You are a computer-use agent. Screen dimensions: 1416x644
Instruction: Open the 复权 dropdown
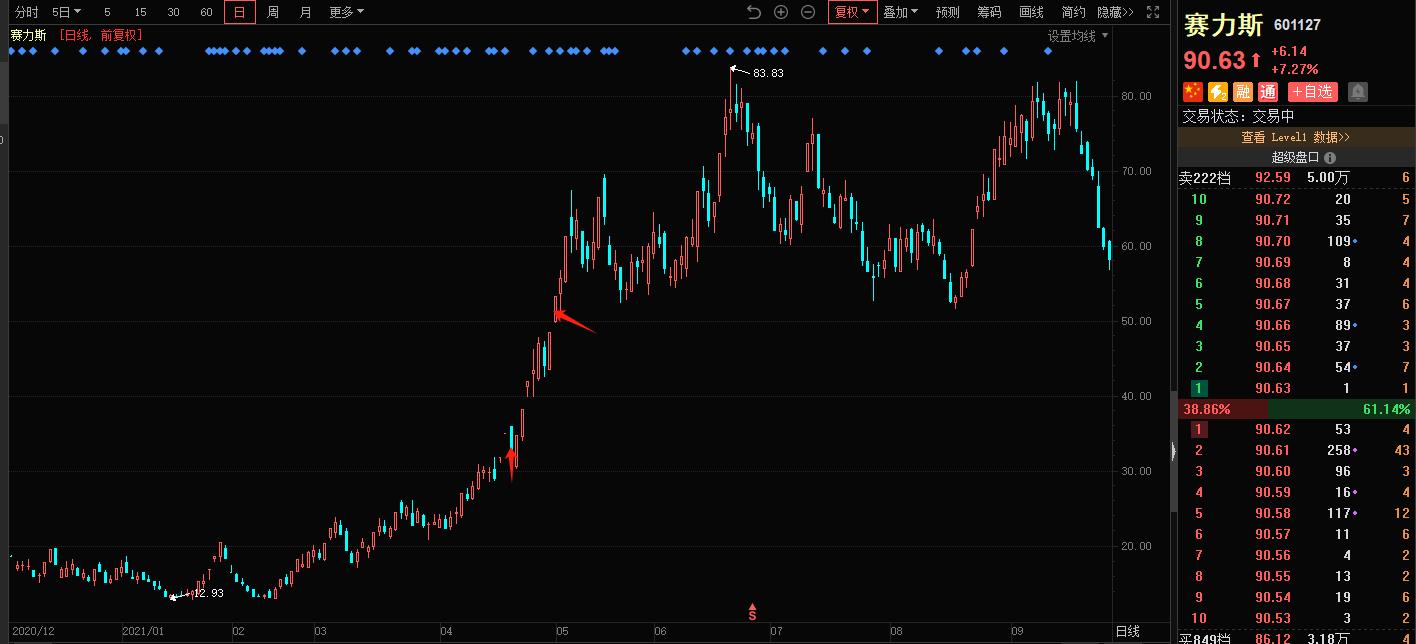[x=852, y=12]
